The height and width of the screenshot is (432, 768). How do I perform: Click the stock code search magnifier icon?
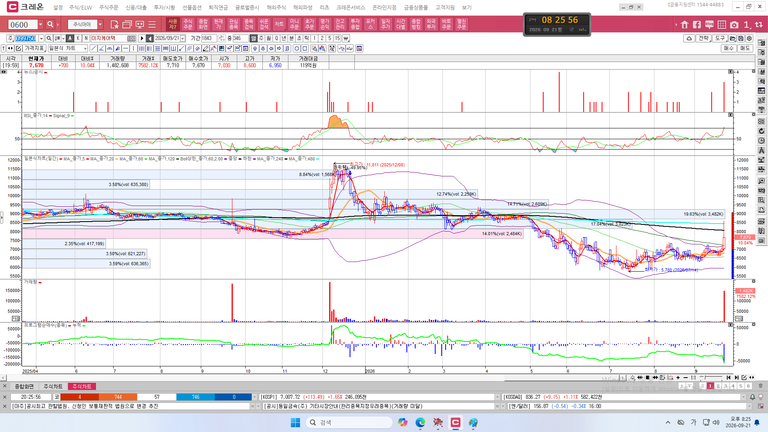[x=49, y=38]
